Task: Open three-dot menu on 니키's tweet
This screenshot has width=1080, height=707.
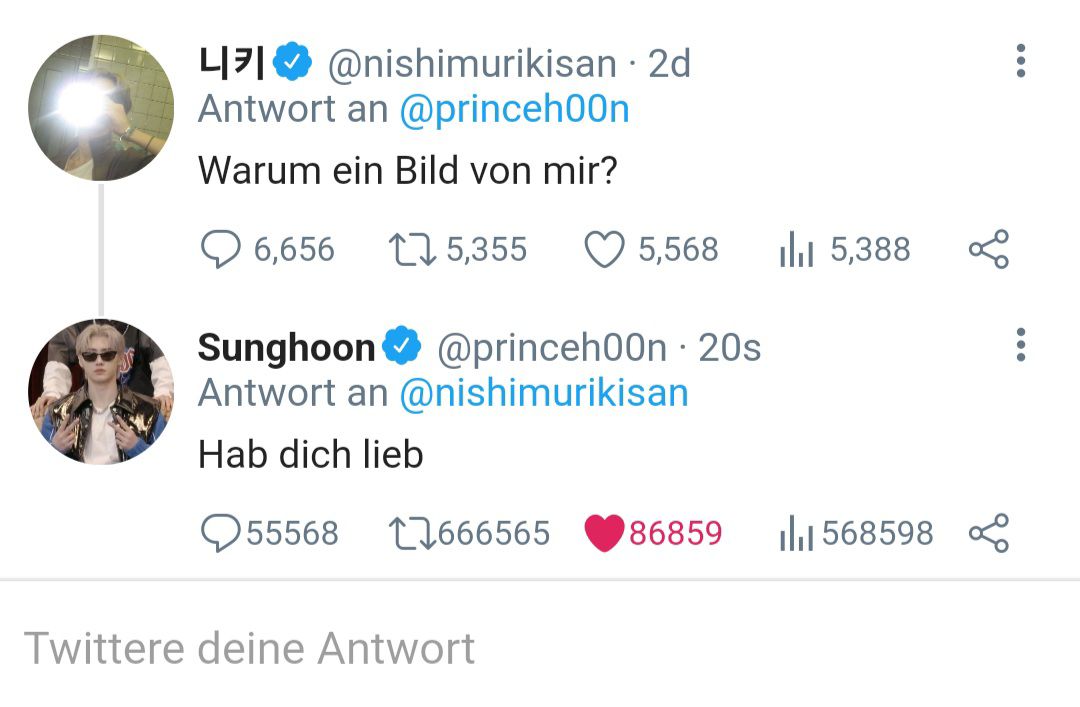Action: pos(1021,61)
